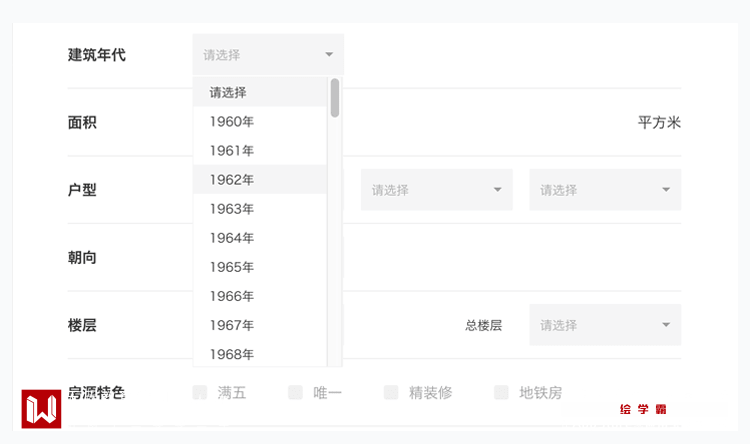Pick 1966年 in the year list
This screenshot has width=750, height=444.
232,296
